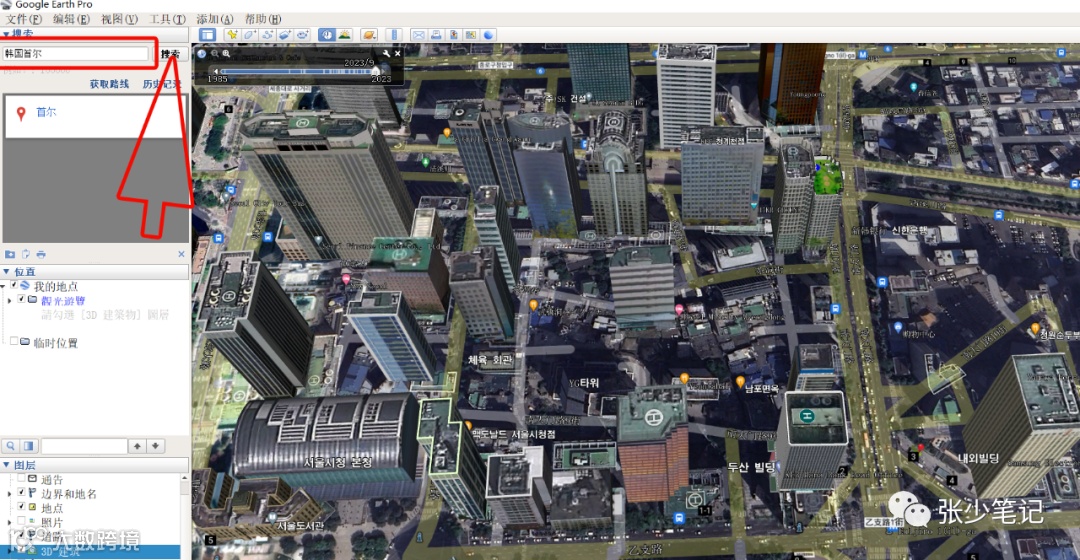Click the 搜索 search button
Screen dimensions: 1080x560
(x=171, y=54)
